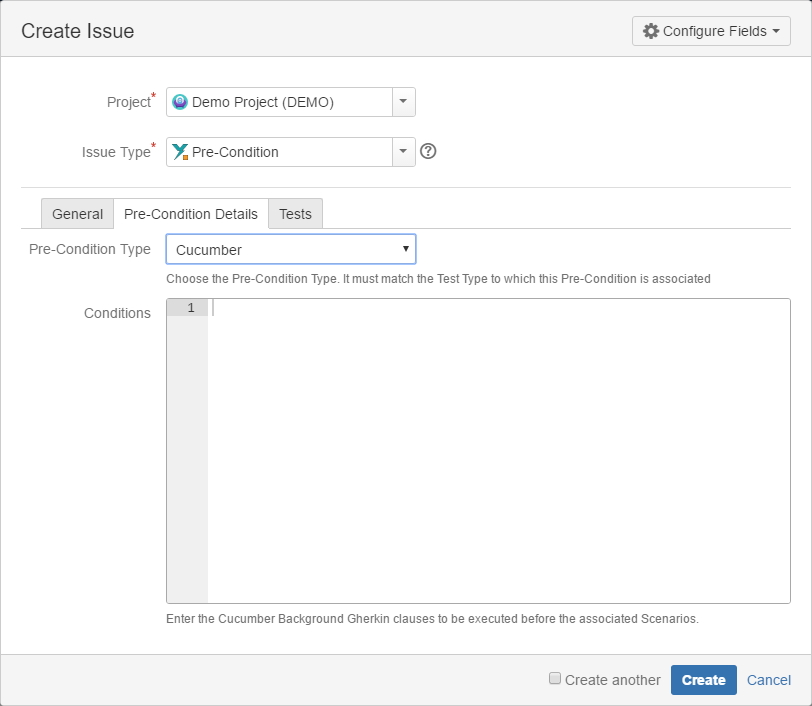Click the Configure Fields caret arrow
The width and height of the screenshot is (812, 706).
pyautogui.click(x=776, y=31)
